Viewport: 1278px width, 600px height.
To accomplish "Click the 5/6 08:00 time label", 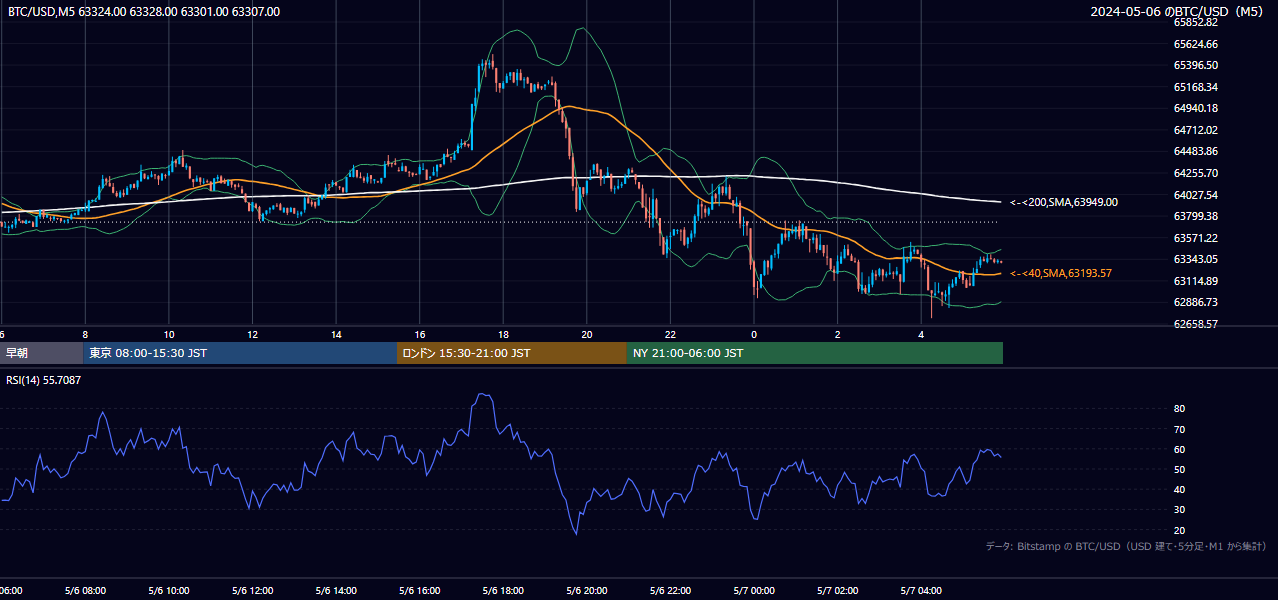I will pyautogui.click(x=85, y=591).
